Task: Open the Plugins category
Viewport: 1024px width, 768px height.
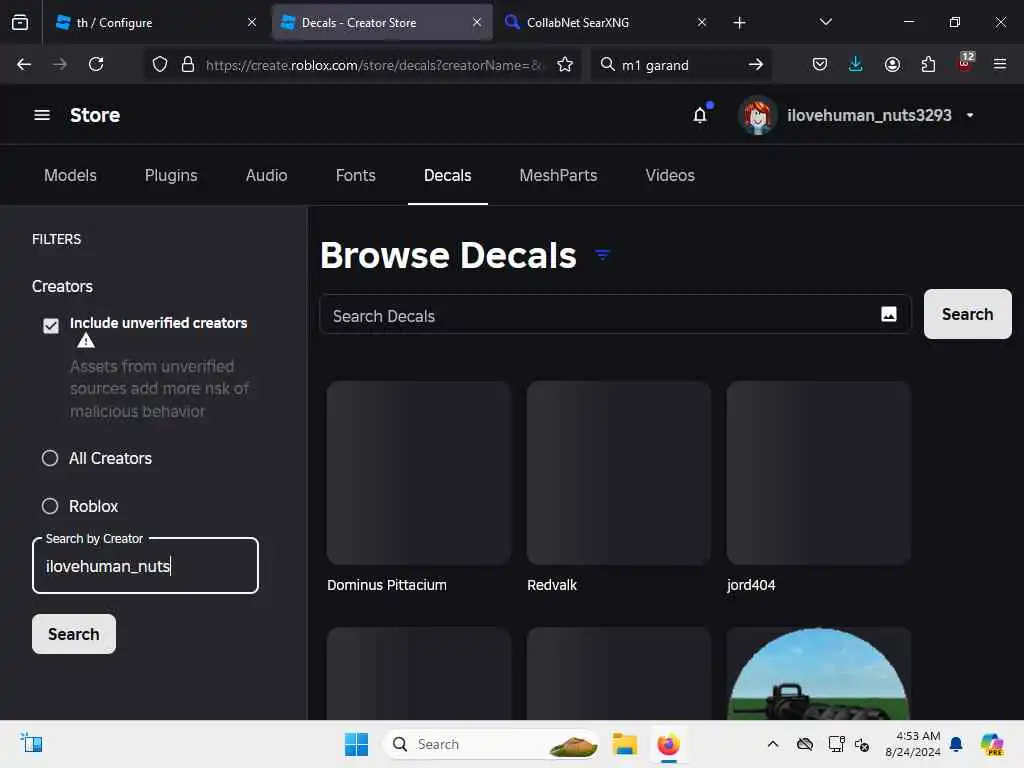Action: pos(171,175)
